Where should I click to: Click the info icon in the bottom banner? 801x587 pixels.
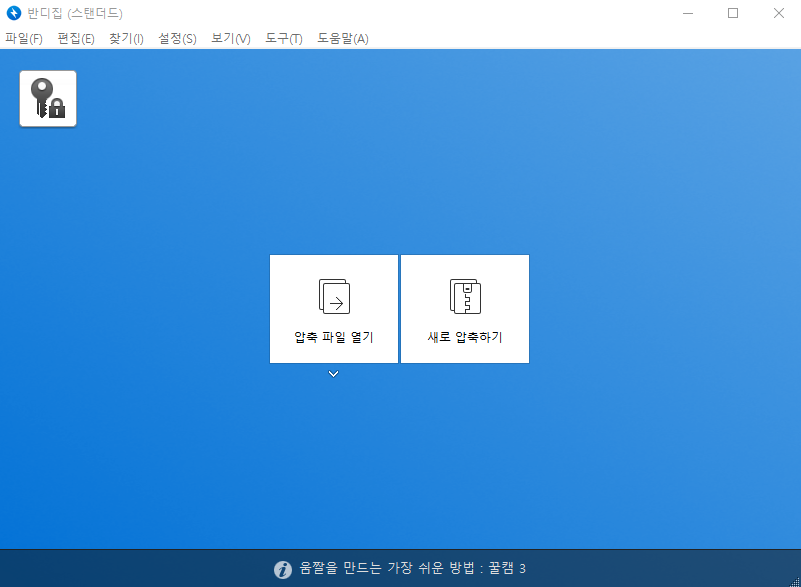tap(283, 569)
